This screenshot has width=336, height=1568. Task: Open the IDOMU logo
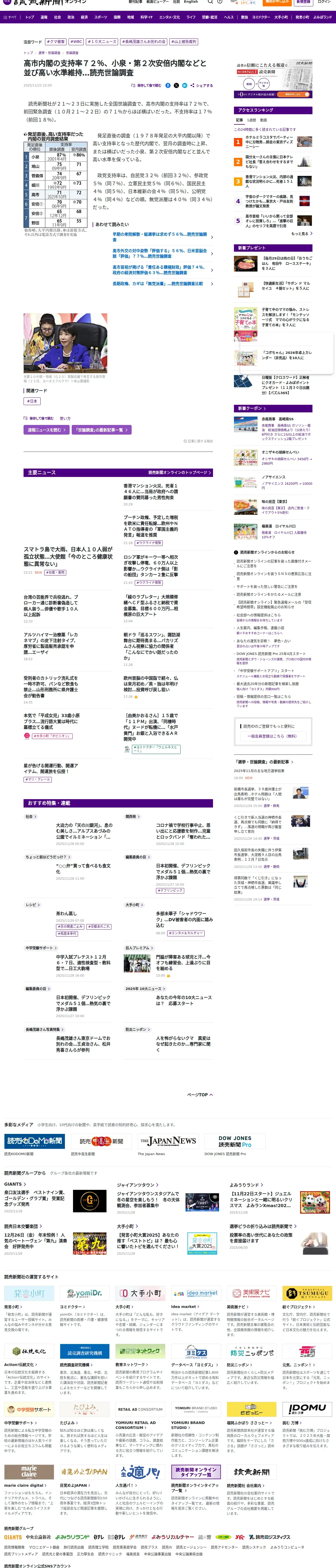click(307, 1409)
